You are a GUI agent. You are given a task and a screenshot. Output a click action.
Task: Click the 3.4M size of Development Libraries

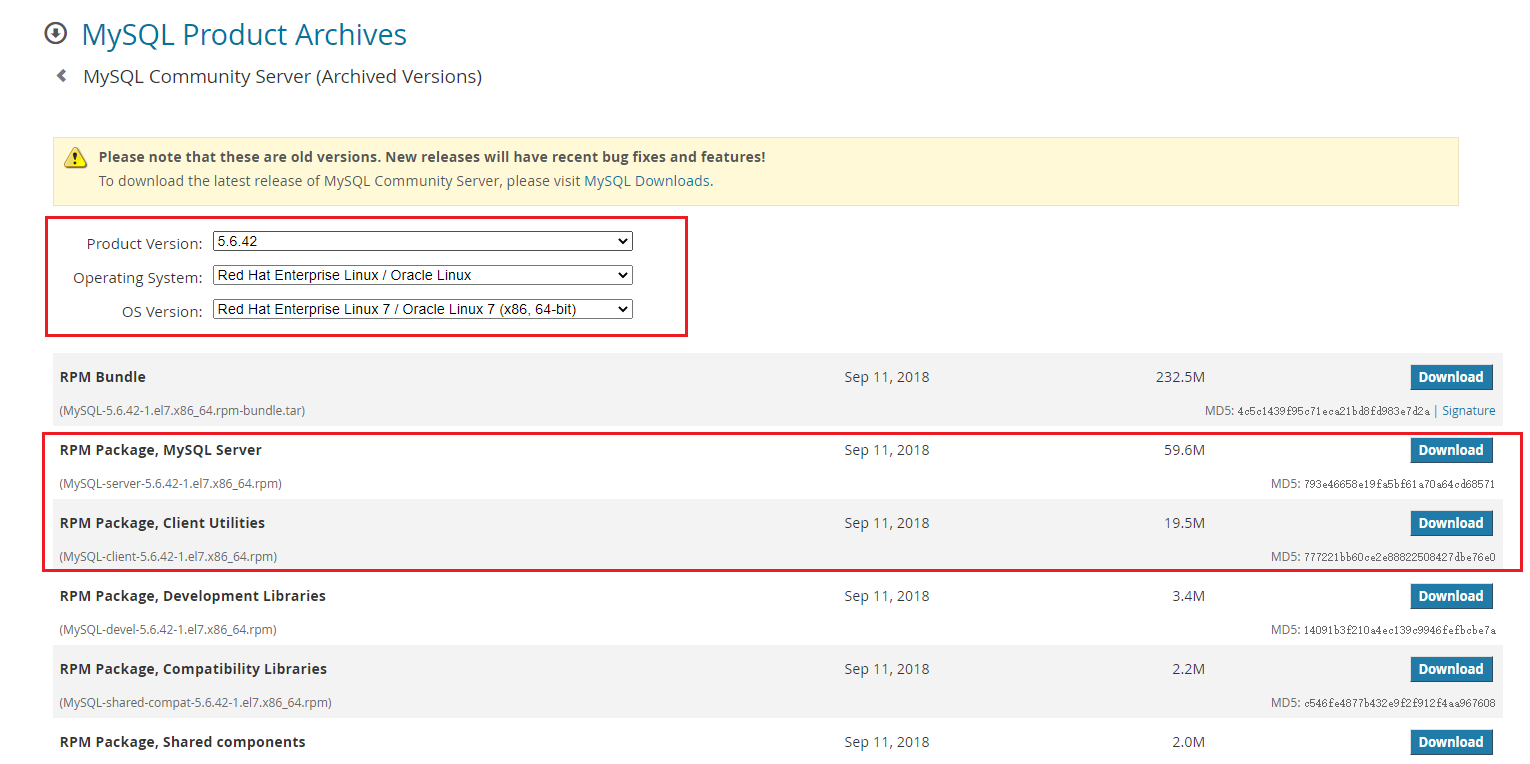pos(1188,596)
